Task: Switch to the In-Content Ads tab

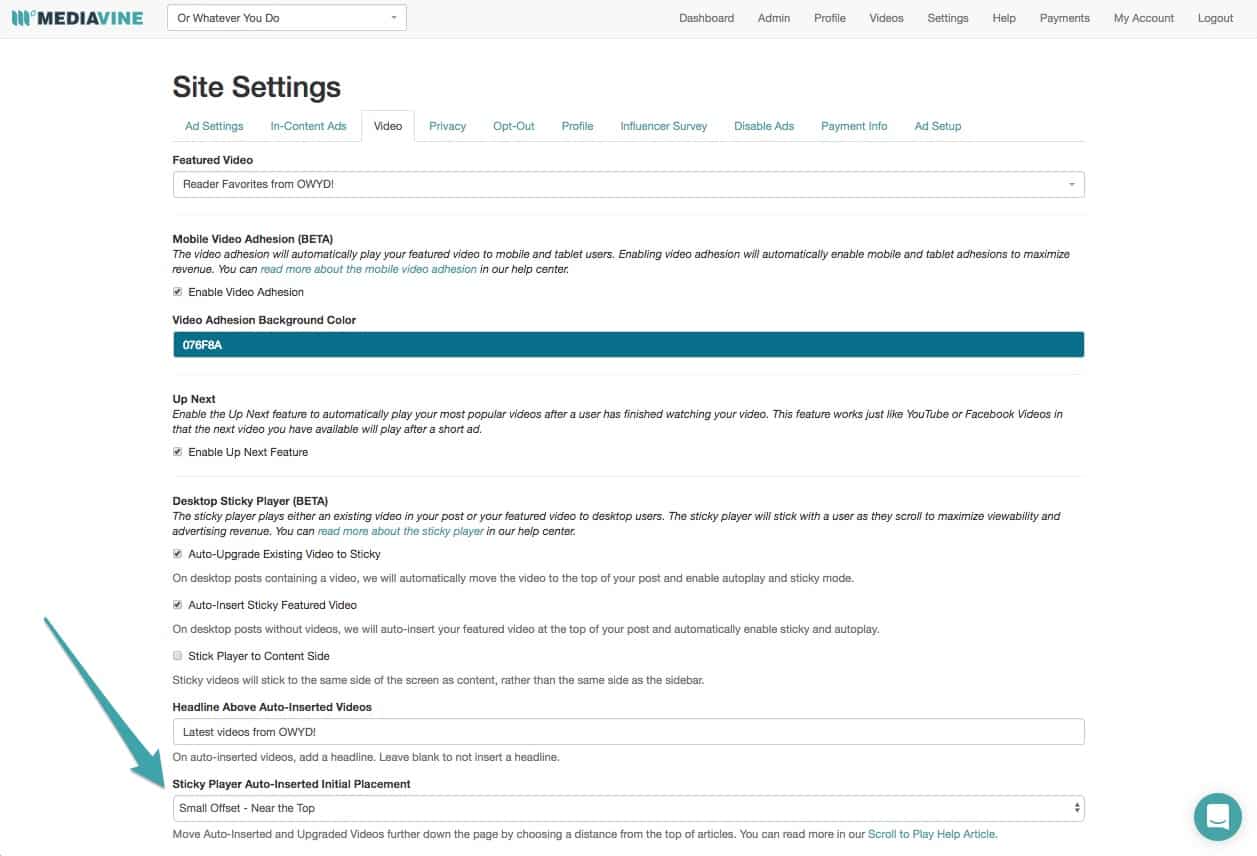Action: (x=308, y=126)
